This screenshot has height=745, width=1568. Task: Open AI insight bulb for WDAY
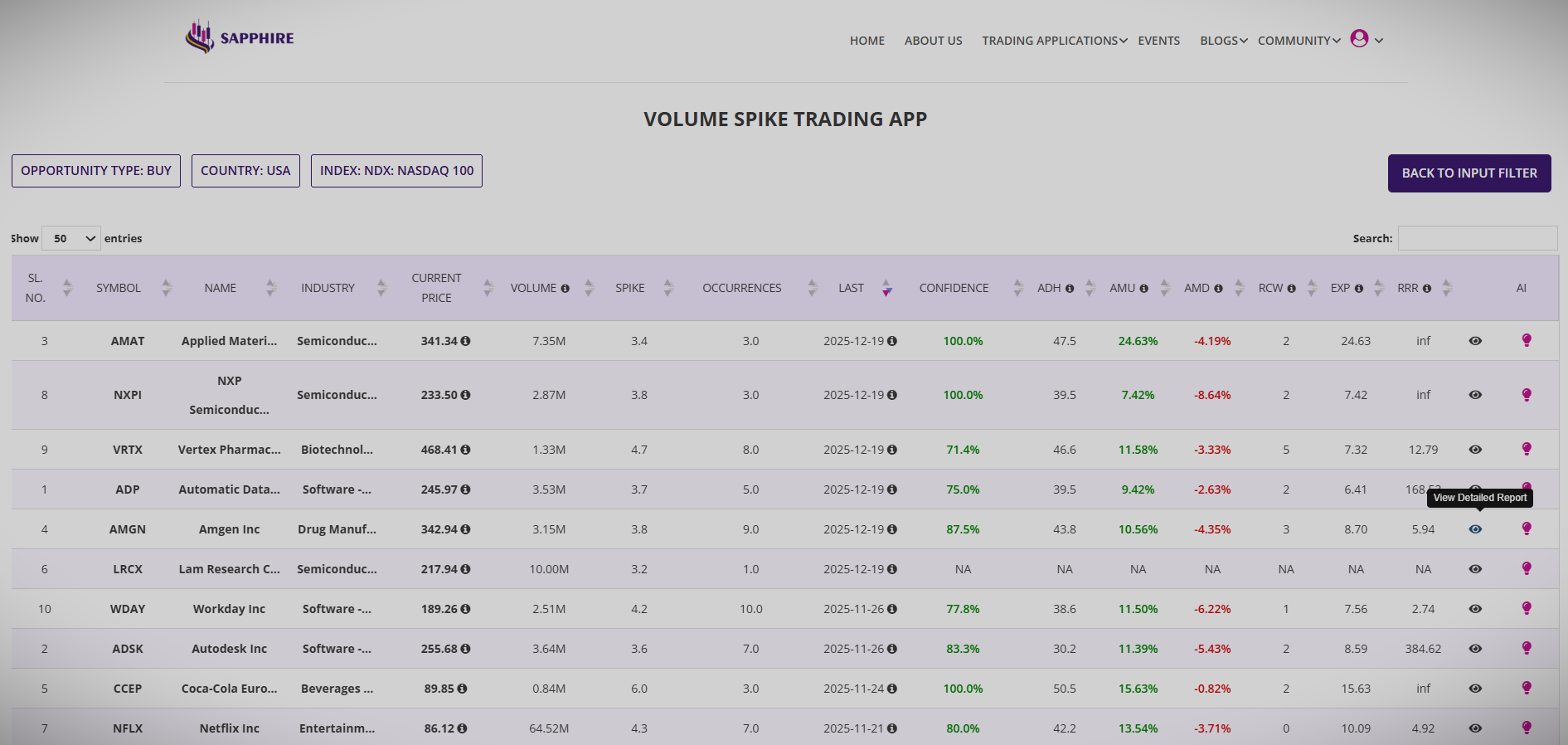tap(1527, 608)
